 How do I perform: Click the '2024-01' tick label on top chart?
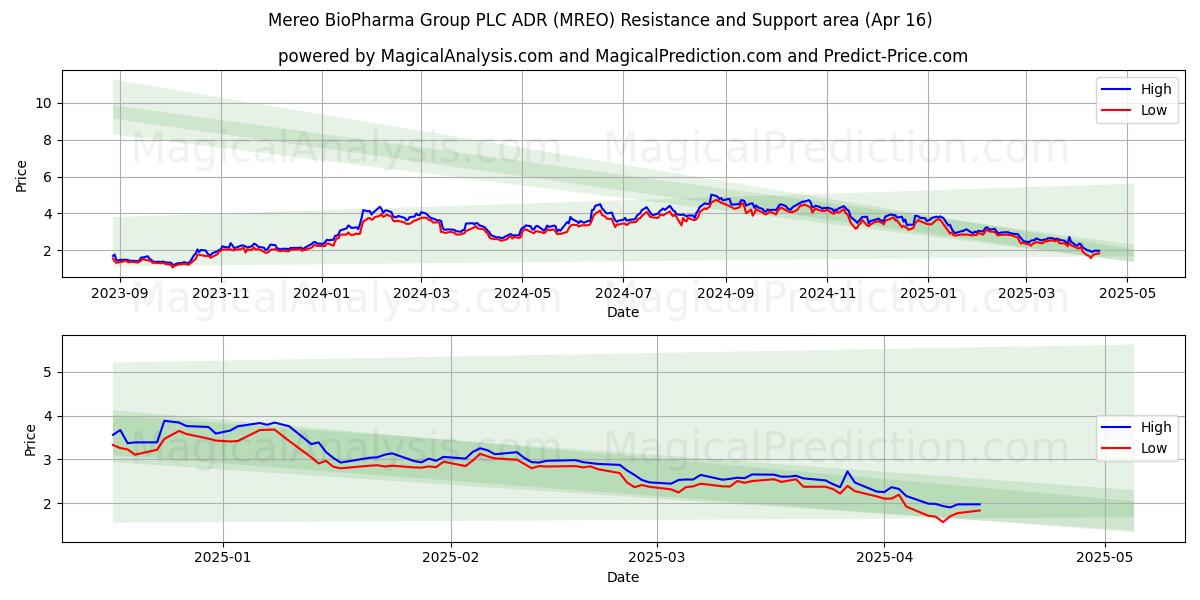click(321, 294)
